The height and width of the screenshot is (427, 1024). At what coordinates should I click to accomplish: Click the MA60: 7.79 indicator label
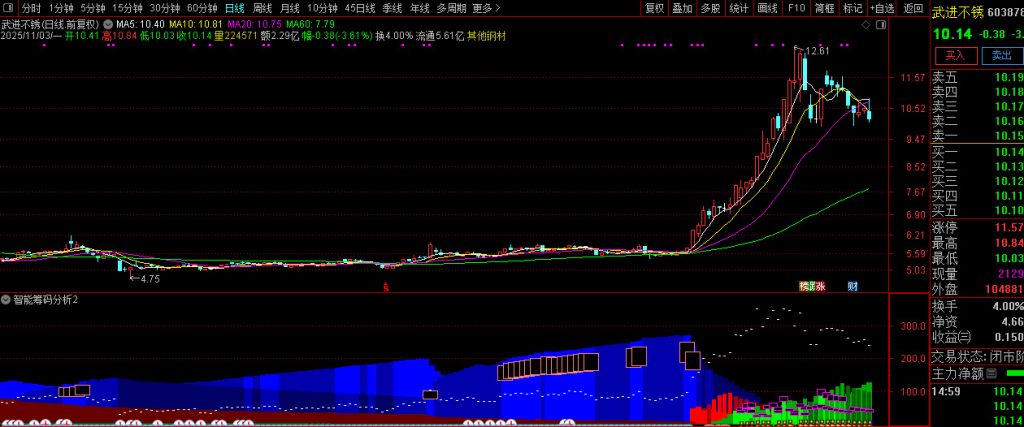tap(310, 24)
